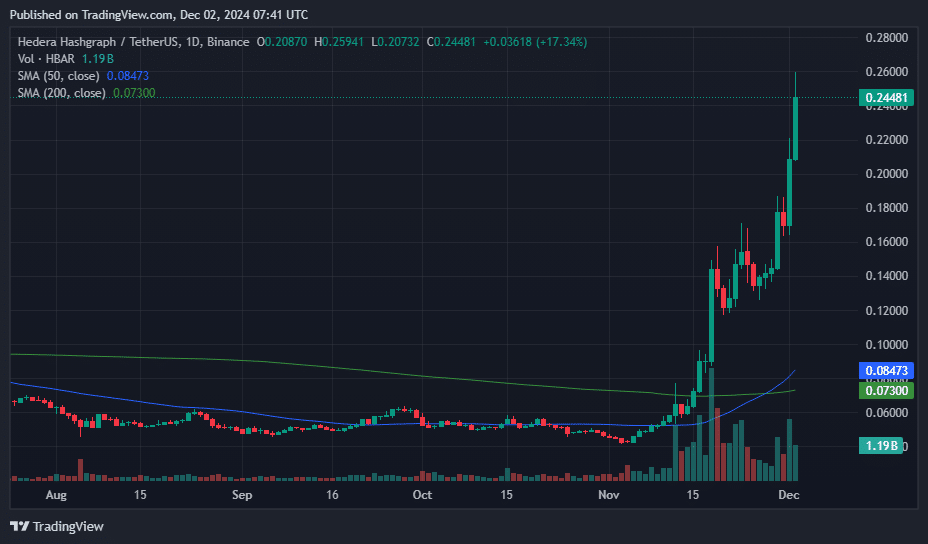Click the Oct label on time axis

click(x=423, y=495)
